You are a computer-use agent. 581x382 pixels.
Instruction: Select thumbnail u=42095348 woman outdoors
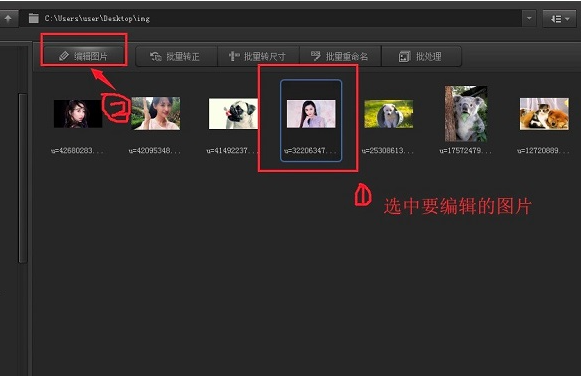[x=156, y=113]
